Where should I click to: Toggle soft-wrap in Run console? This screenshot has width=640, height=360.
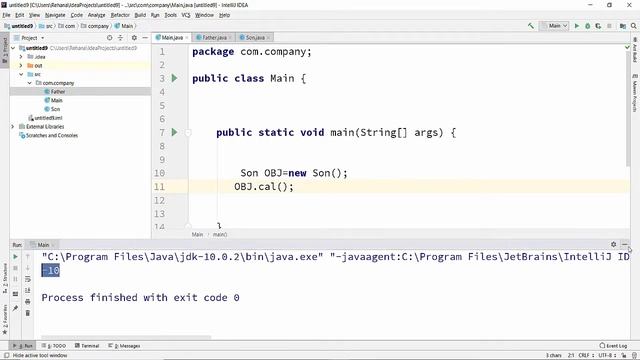[x=28, y=279]
